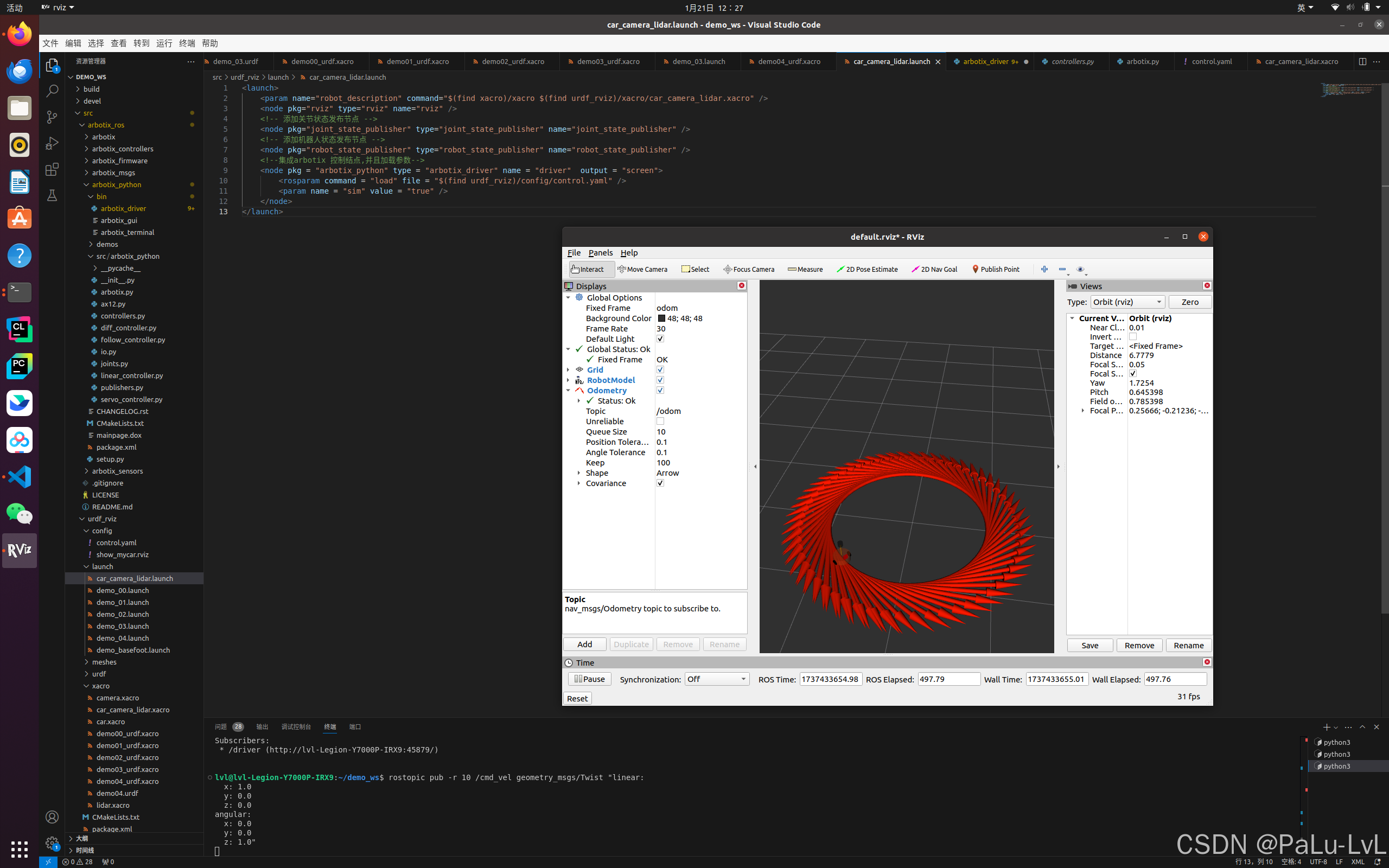Switch to the control.yaml editor tab
This screenshot has height=868, width=1389.
pyautogui.click(x=1211, y=61)
